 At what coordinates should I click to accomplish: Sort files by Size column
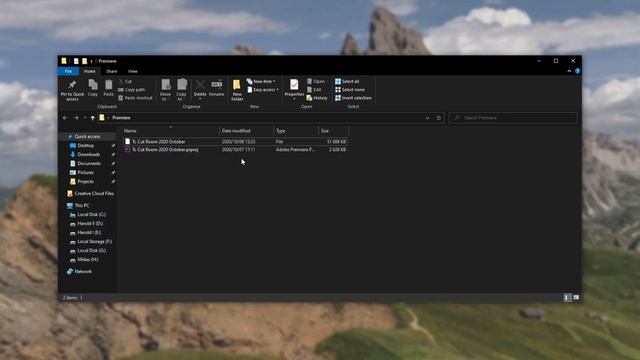(333, 131)
